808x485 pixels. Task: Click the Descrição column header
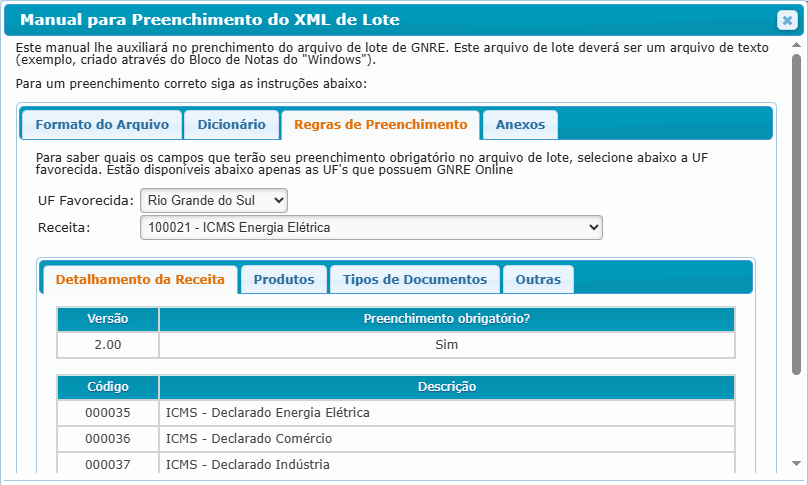[446, 387]
